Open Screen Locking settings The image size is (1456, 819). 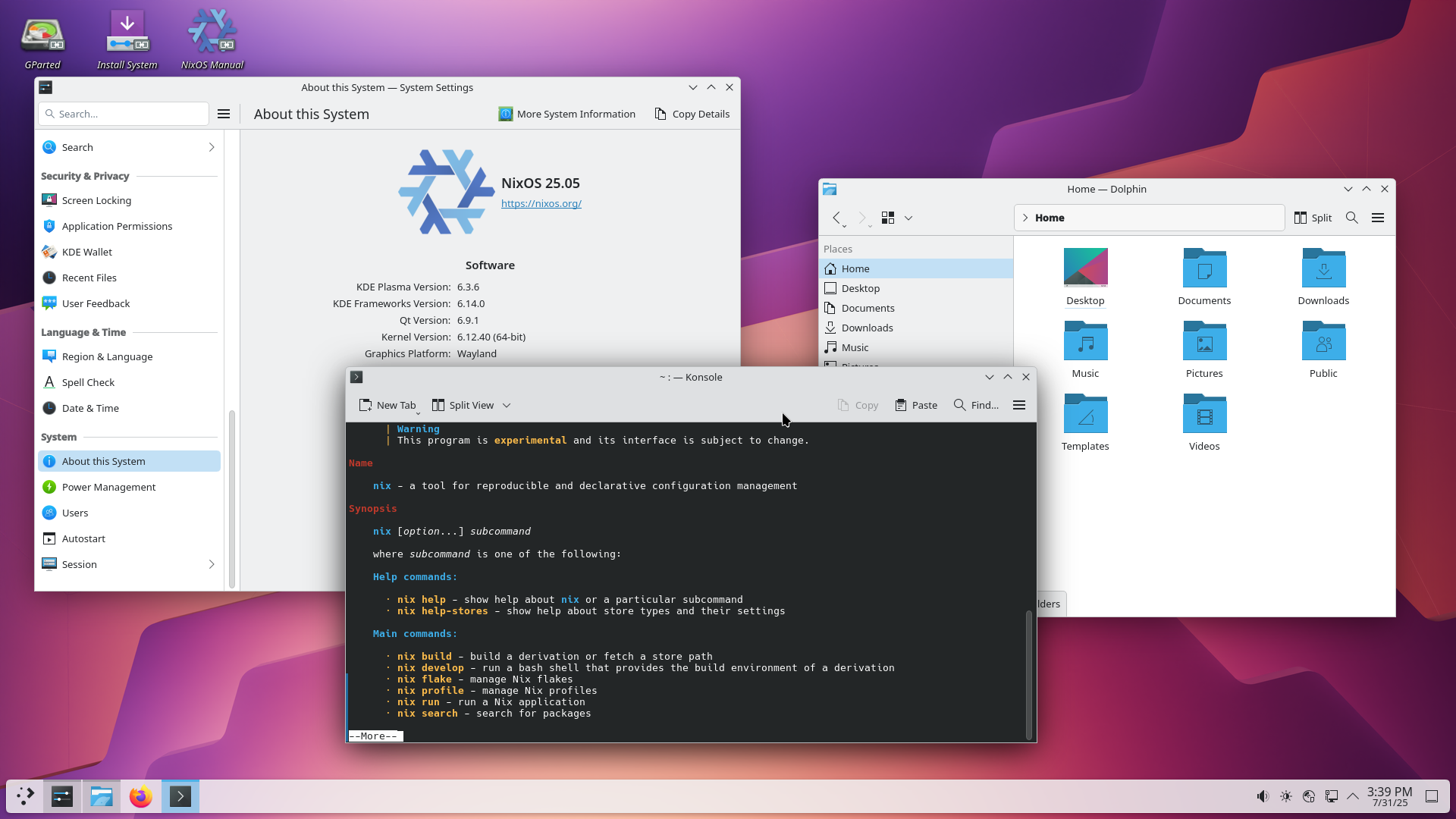click(129, 200)
